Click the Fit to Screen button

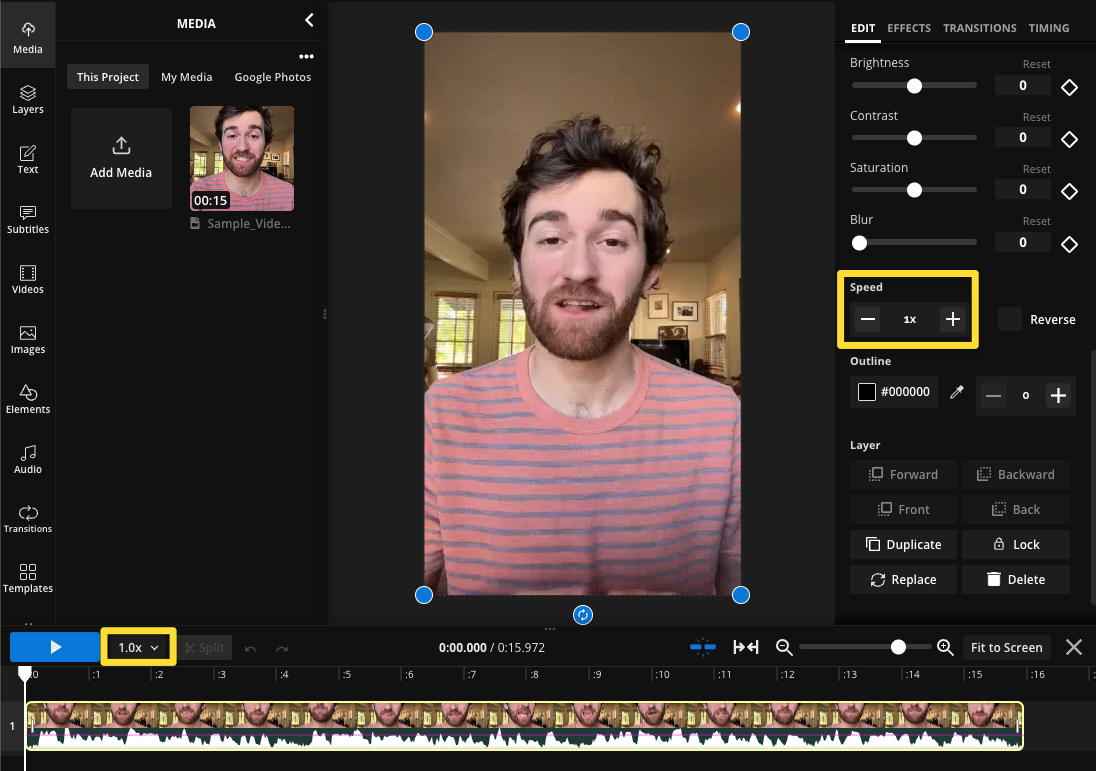coord(1006,648)
